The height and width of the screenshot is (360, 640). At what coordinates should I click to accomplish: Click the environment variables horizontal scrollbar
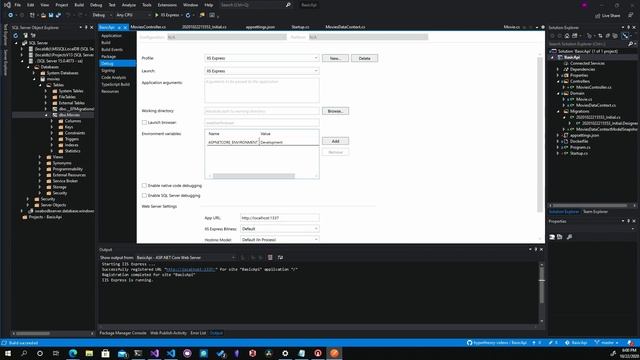click(253, 176)
